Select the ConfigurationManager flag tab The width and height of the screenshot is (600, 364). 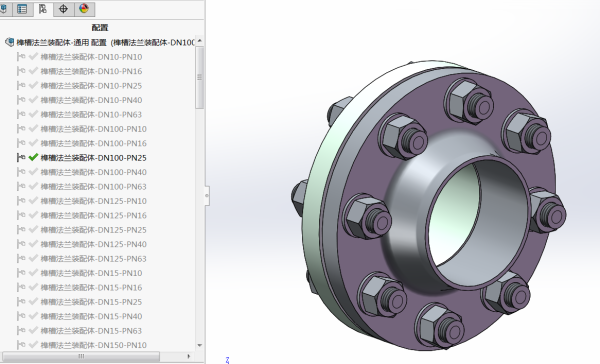(x=43, y=9)
